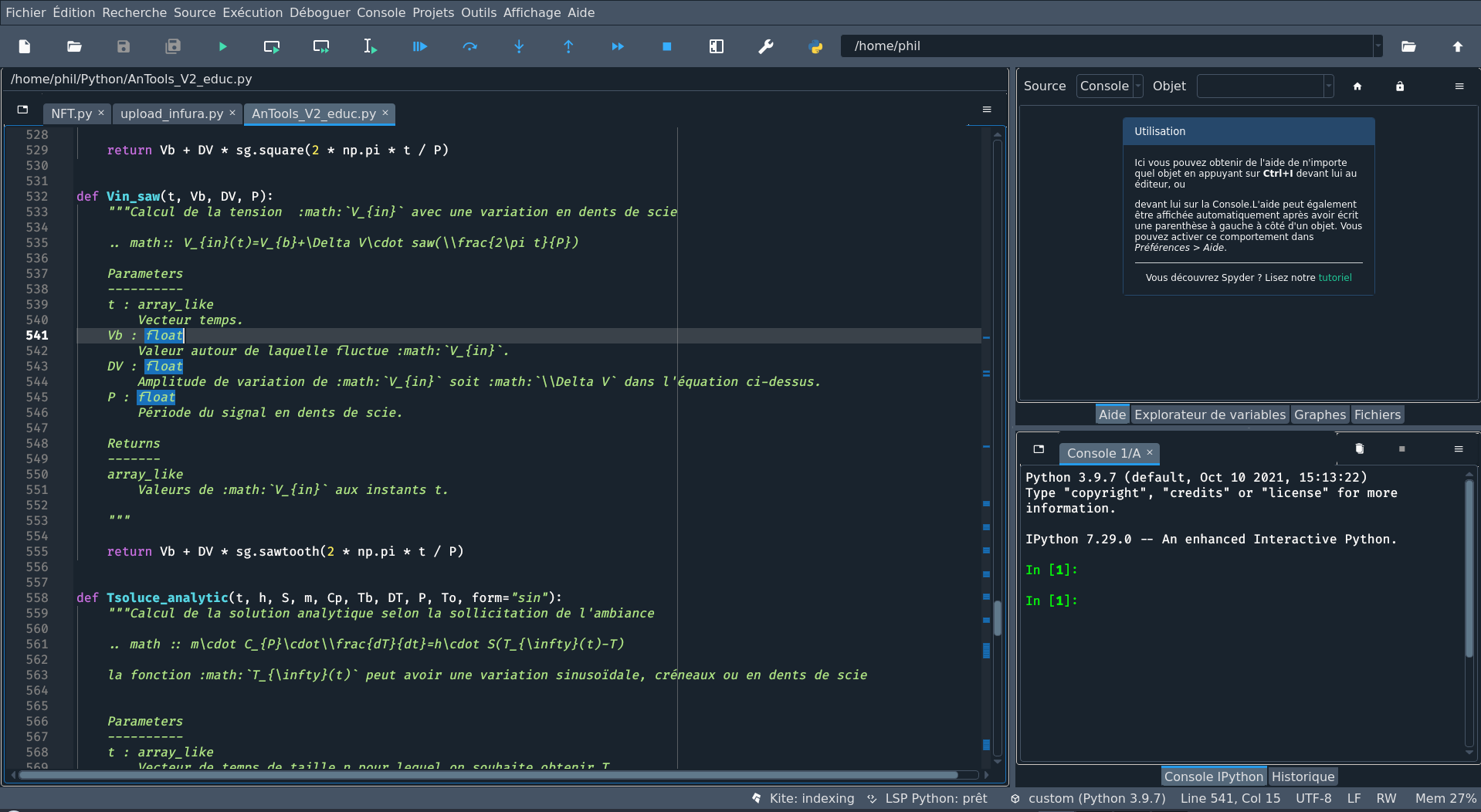Screen dimensions: 1481x812
Task: Open the Affichage menu
Action: tap(532, 12)
